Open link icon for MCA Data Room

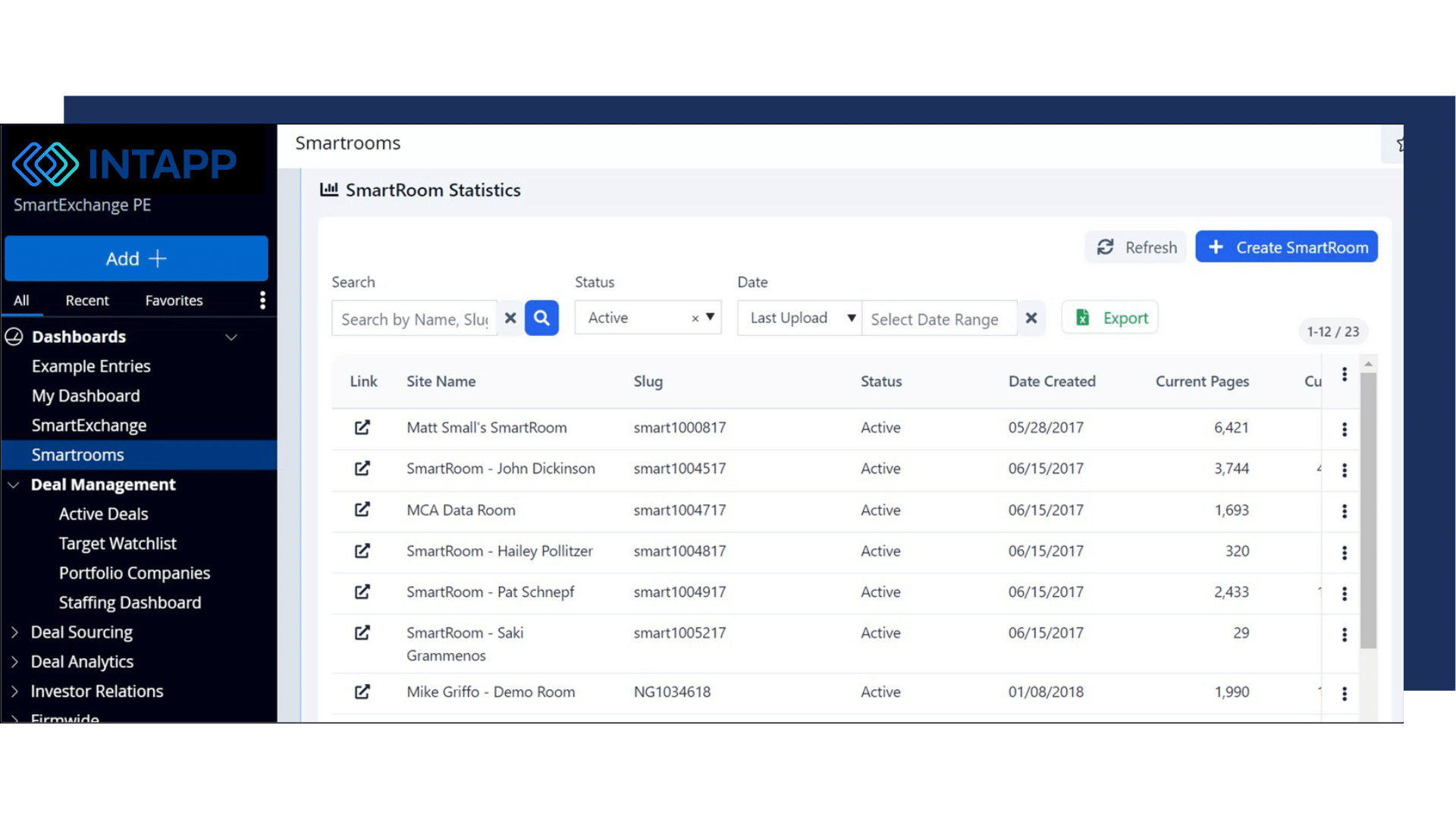click(362, 510)
